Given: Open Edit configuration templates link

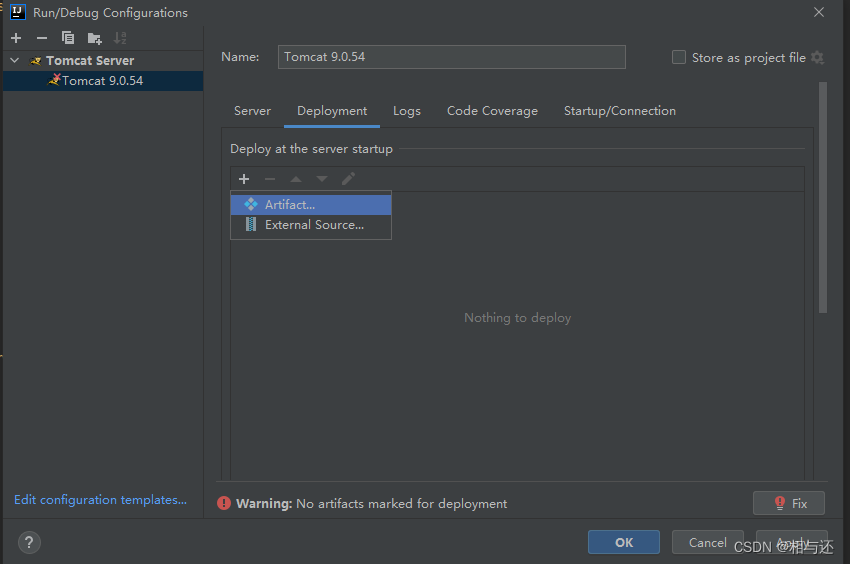Looking at the screenshot, I should pos(100,499).
